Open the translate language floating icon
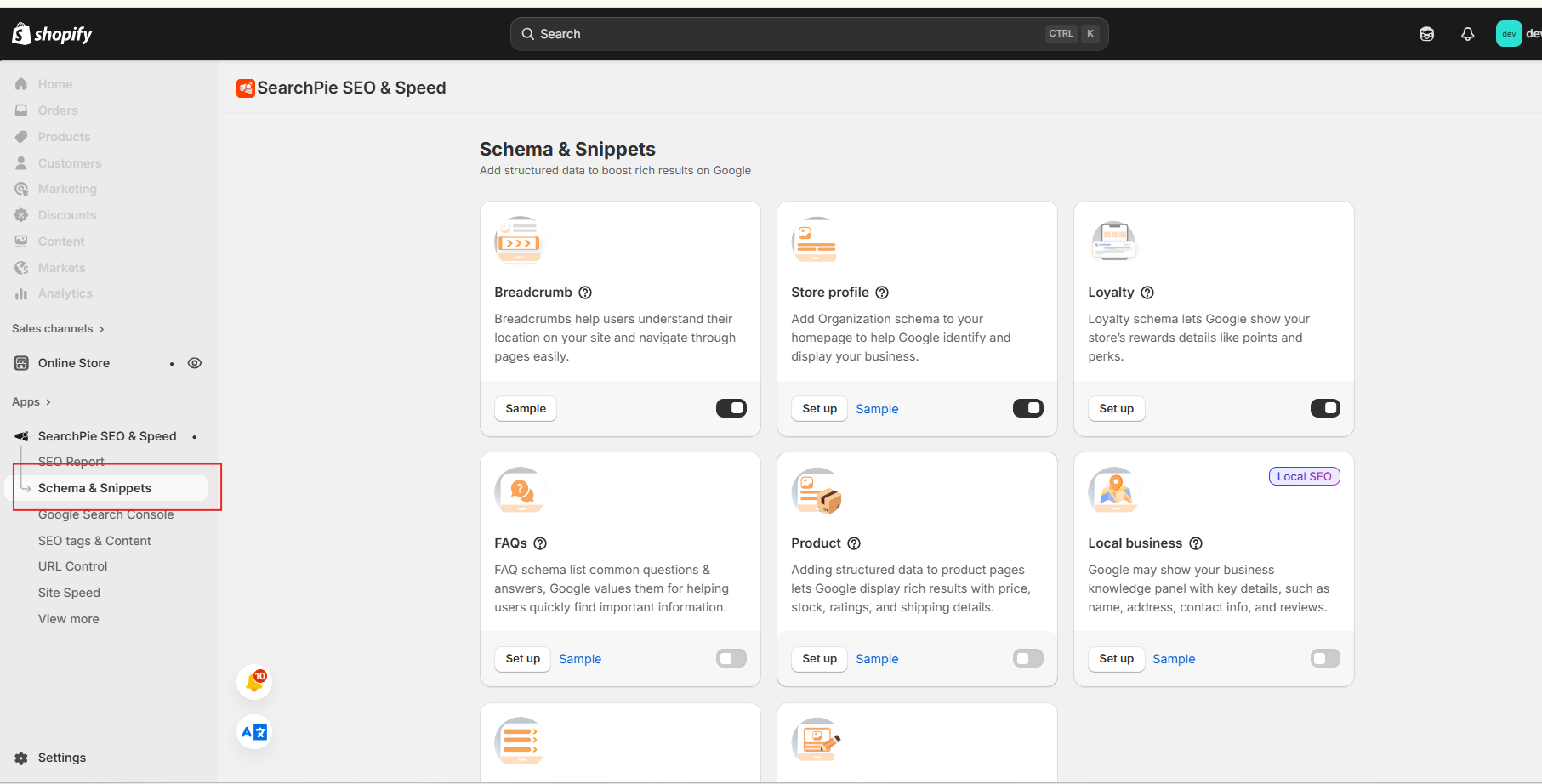Screen dimensions: 1542x784 coord(254,732)
